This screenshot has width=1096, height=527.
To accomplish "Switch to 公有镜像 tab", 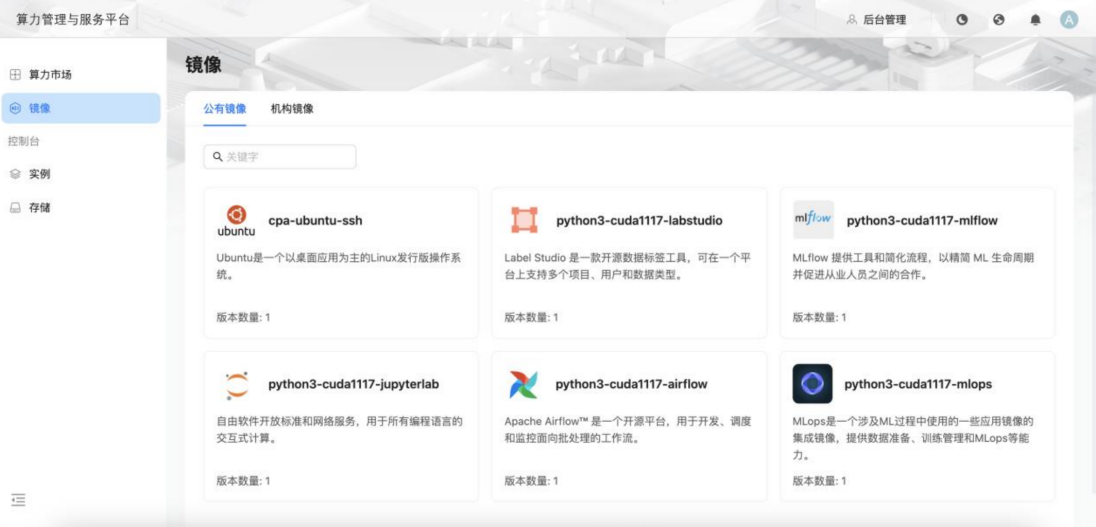I will tap(225, 109).
